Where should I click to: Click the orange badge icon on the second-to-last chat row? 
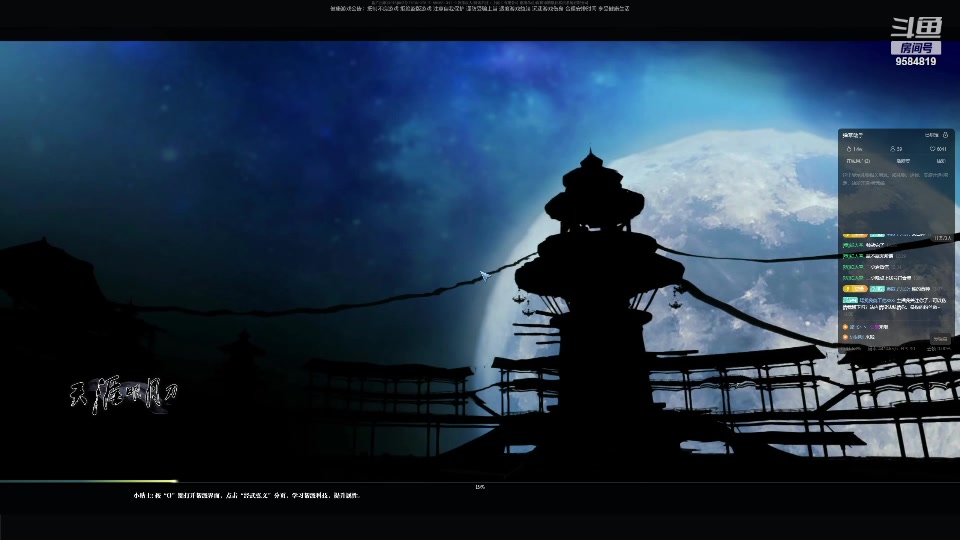(x=846, y=327)
